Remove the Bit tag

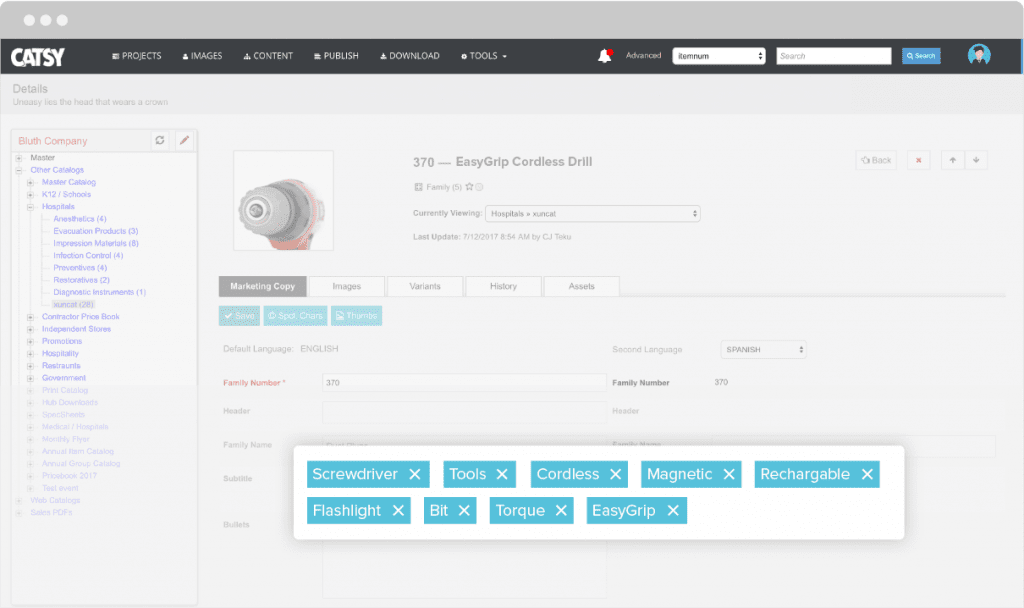464,511
